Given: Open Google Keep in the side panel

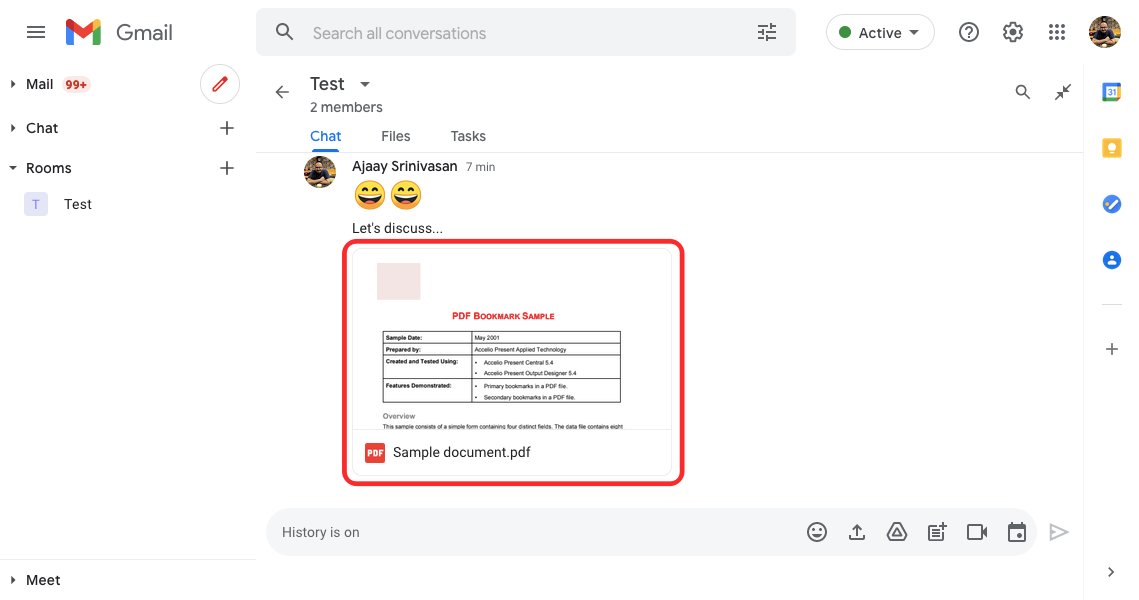Looking at the screenshot, I should click(x=1111, y=148).
